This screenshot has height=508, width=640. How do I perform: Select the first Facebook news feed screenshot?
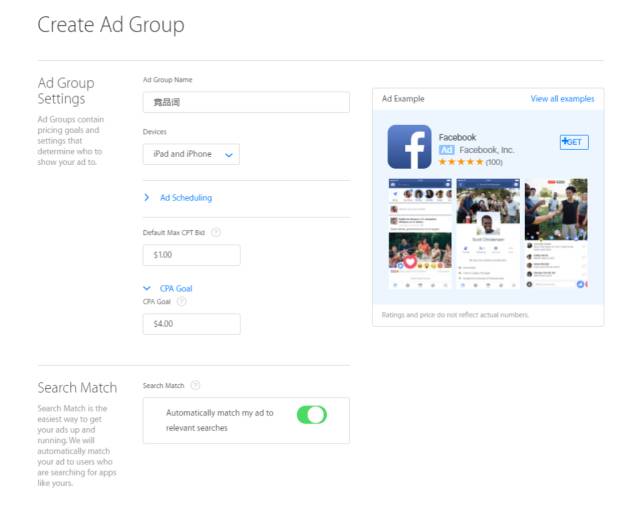(x=420, y=233)
